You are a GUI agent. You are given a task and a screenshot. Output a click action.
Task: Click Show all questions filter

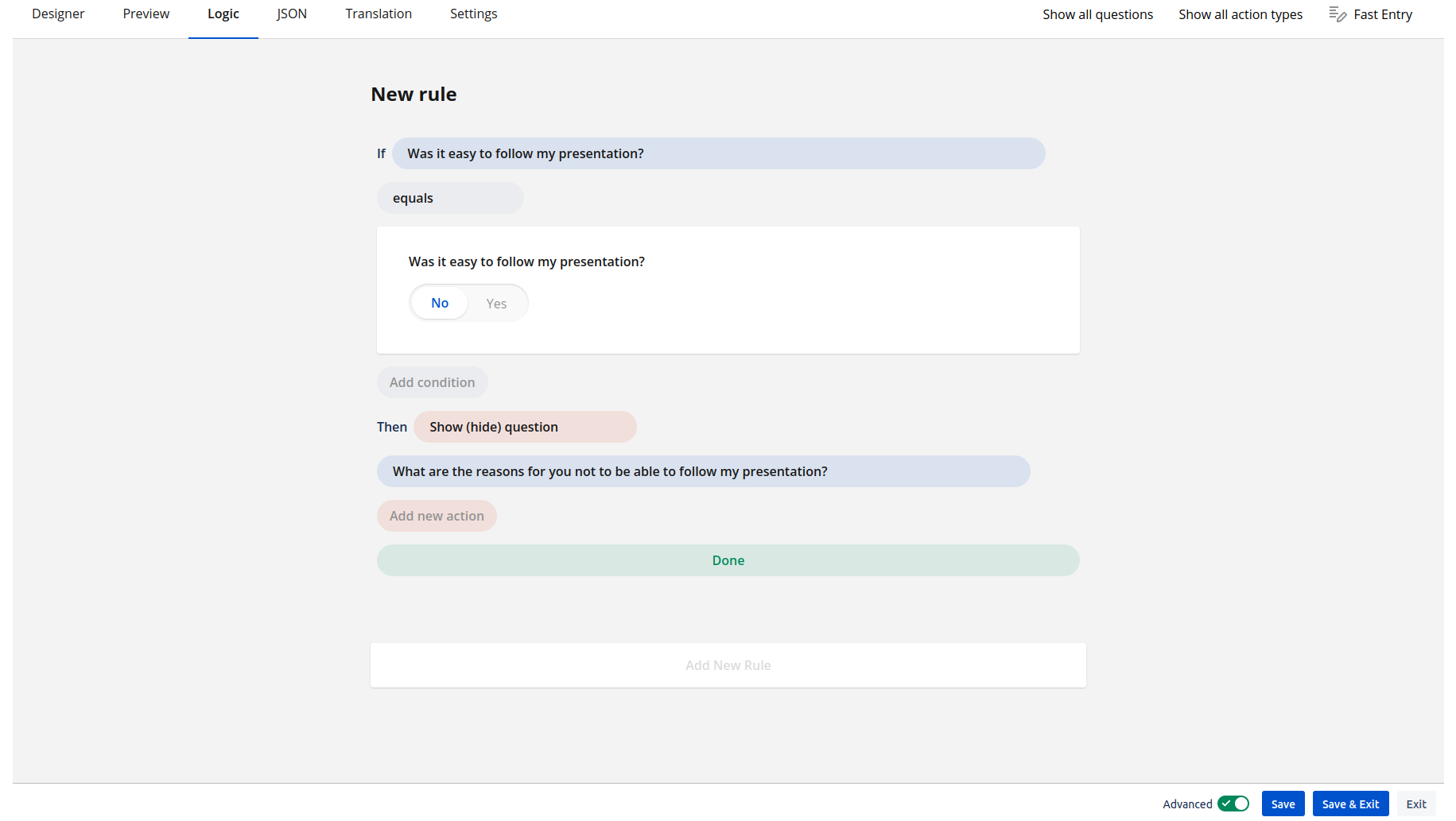1097,14
